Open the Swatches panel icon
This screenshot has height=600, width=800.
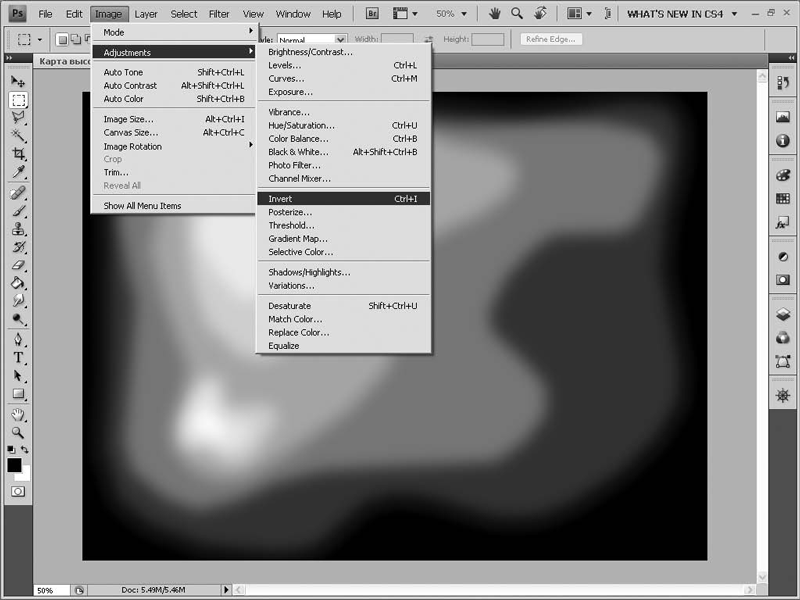pos(783,198)
